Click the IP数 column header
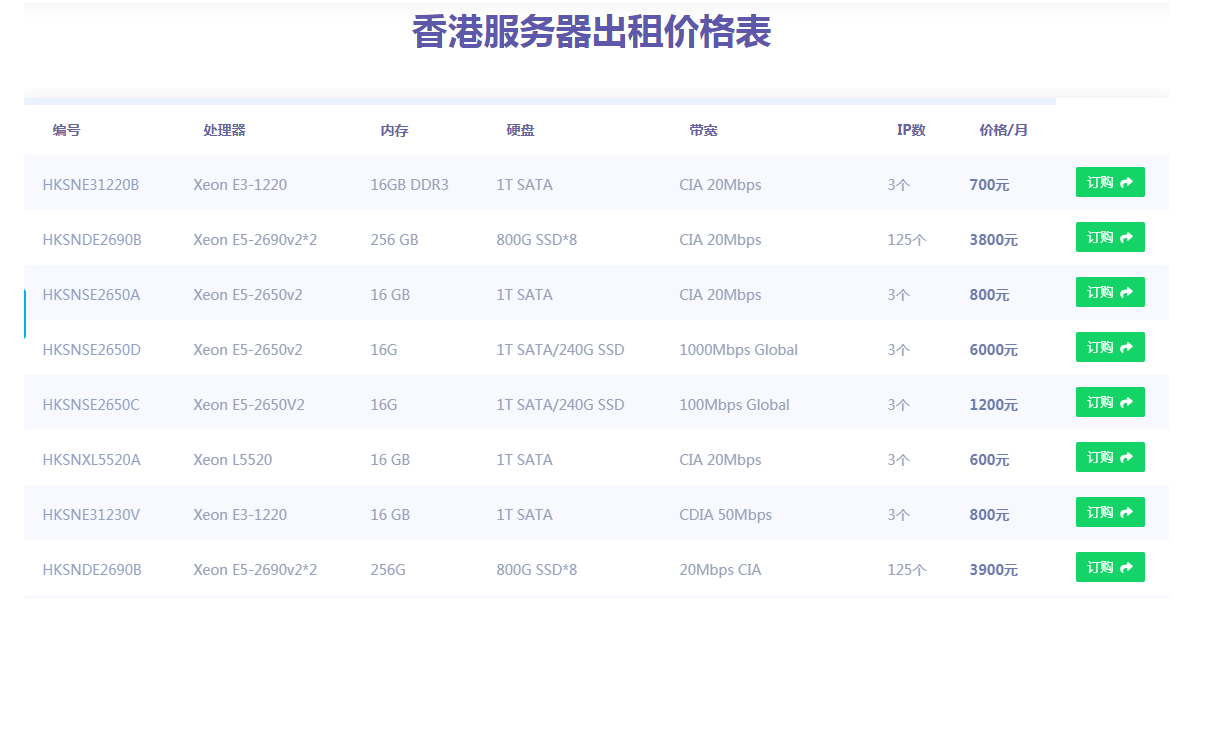Screen dimensions: 1210x750 click(911, 130)
